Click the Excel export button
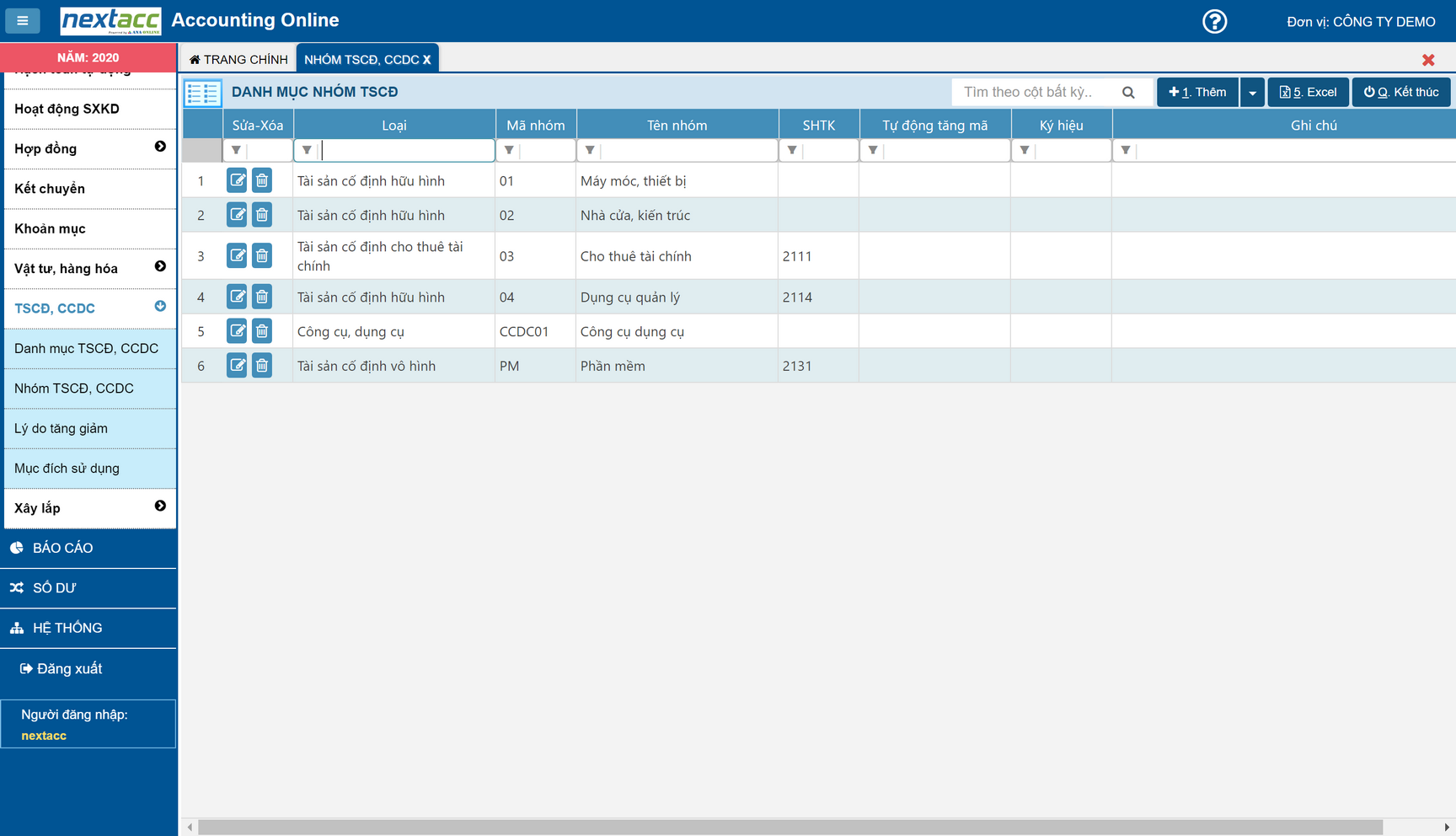 click(x=1308, y=93)
